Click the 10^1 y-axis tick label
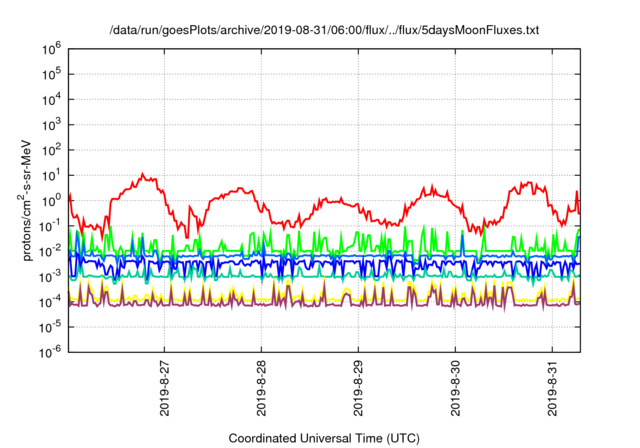 coord(51,176)
